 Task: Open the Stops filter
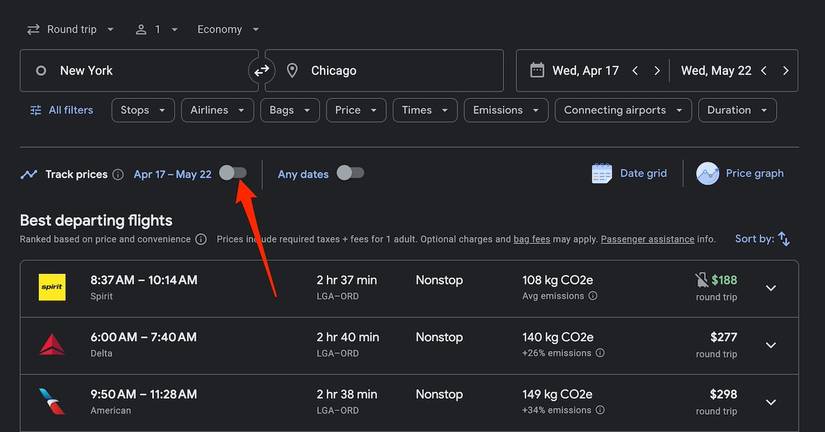(x=142, y=110)
